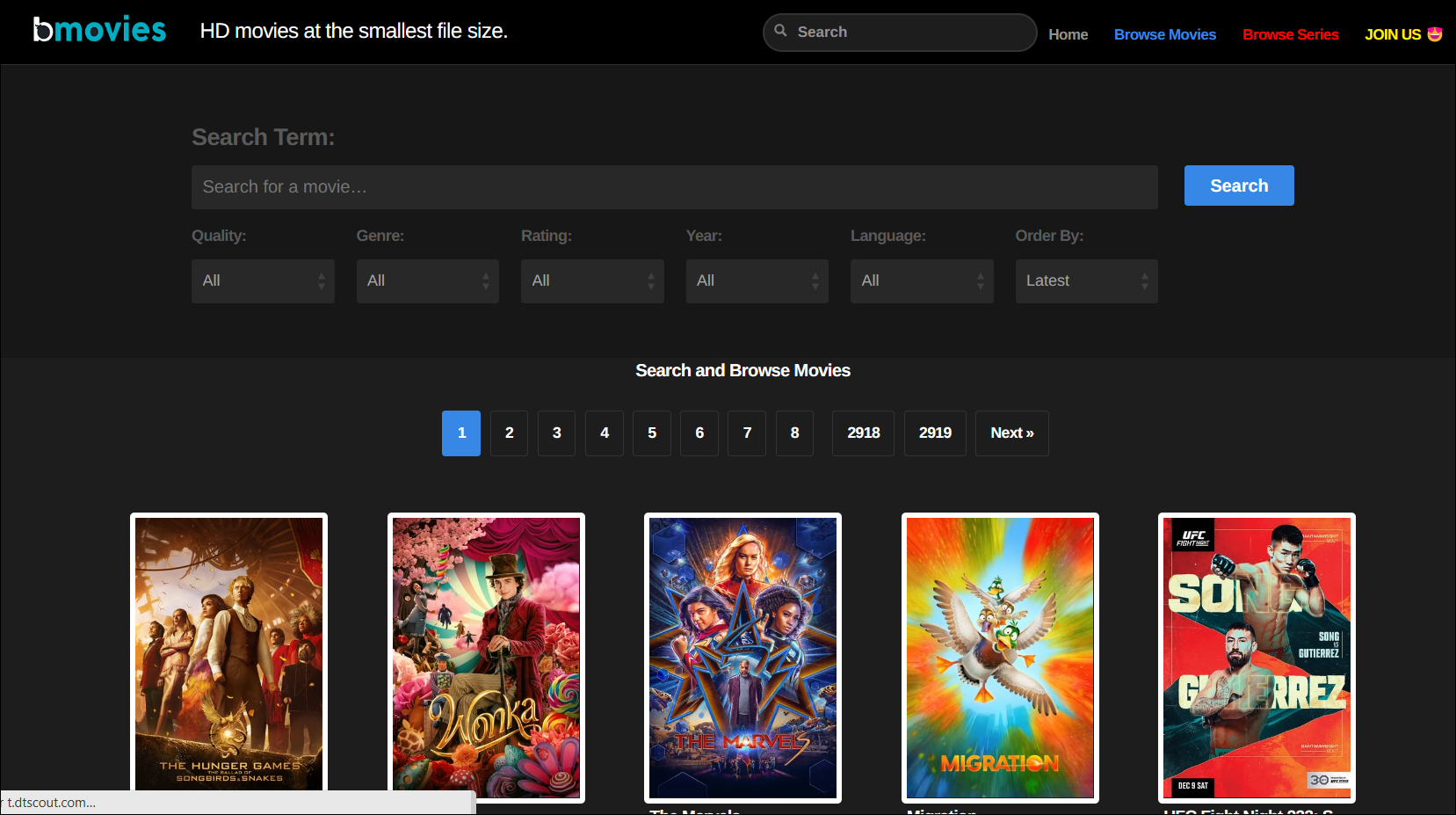Image resolution: width=1456 pixels, height=815 pixels.
Task: Open the Migration movie poster
Action: tap(1000, 658)
